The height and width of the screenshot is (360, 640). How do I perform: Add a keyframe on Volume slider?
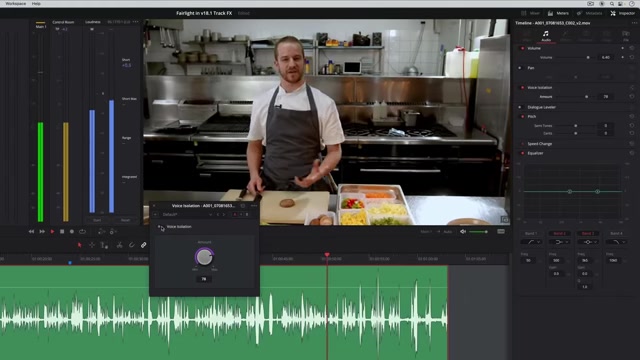coord(622,58)
